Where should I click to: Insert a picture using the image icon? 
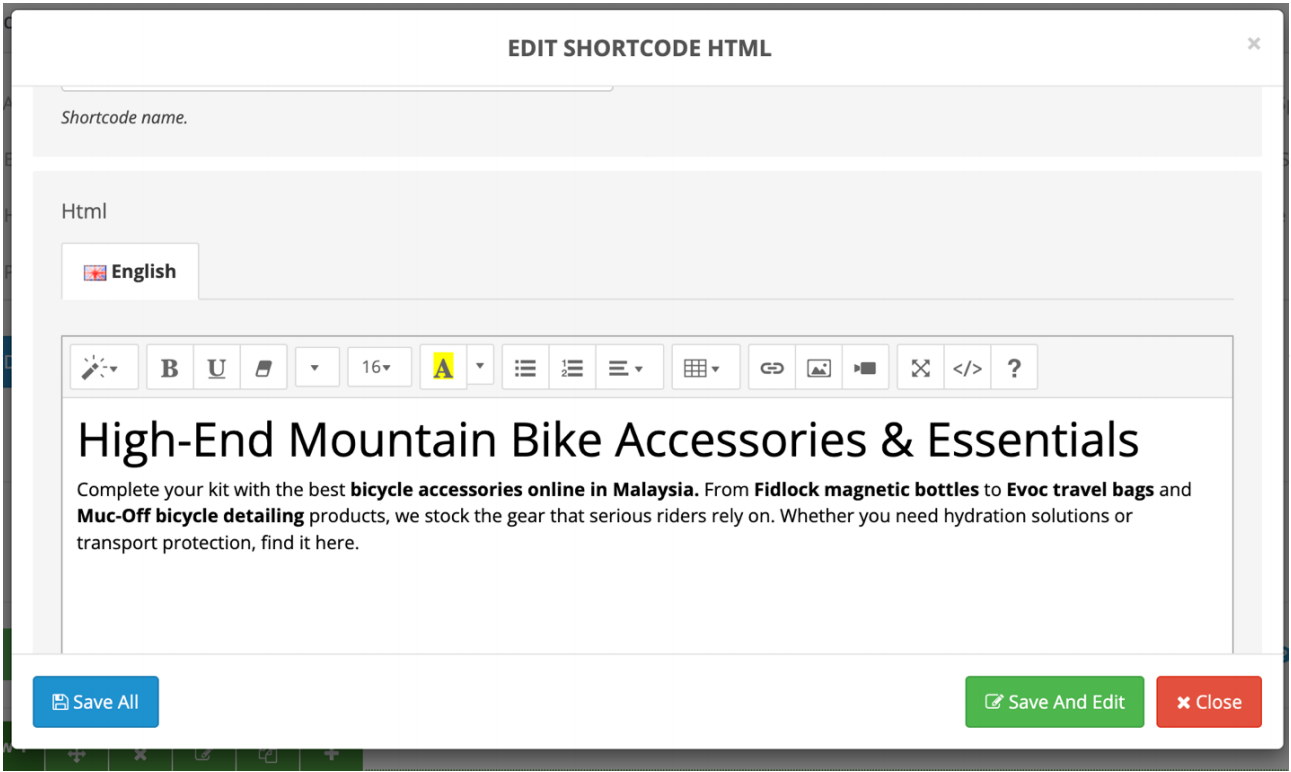tap(819, 368)
